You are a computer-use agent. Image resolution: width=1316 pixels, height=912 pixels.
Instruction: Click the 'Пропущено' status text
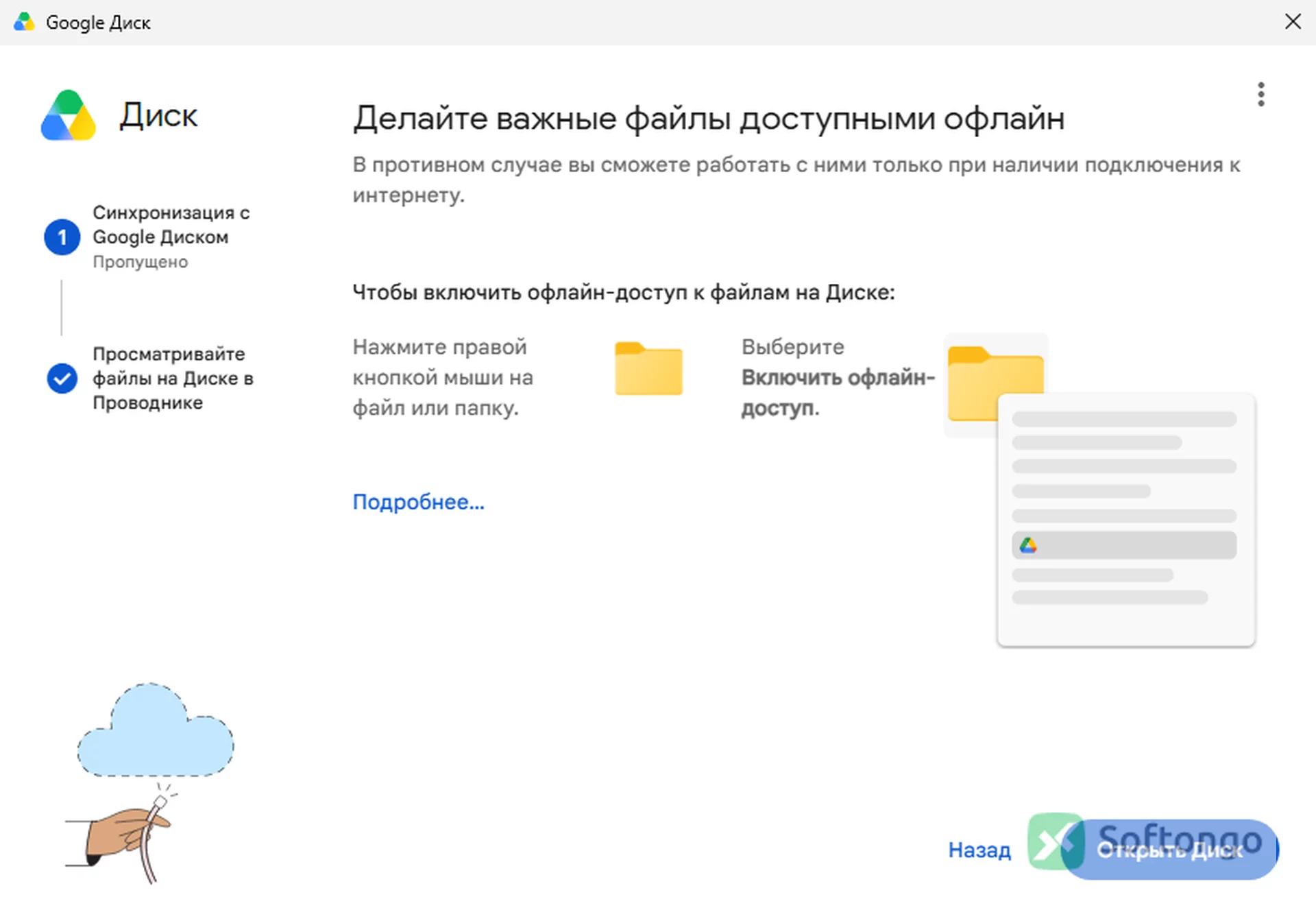140,262
